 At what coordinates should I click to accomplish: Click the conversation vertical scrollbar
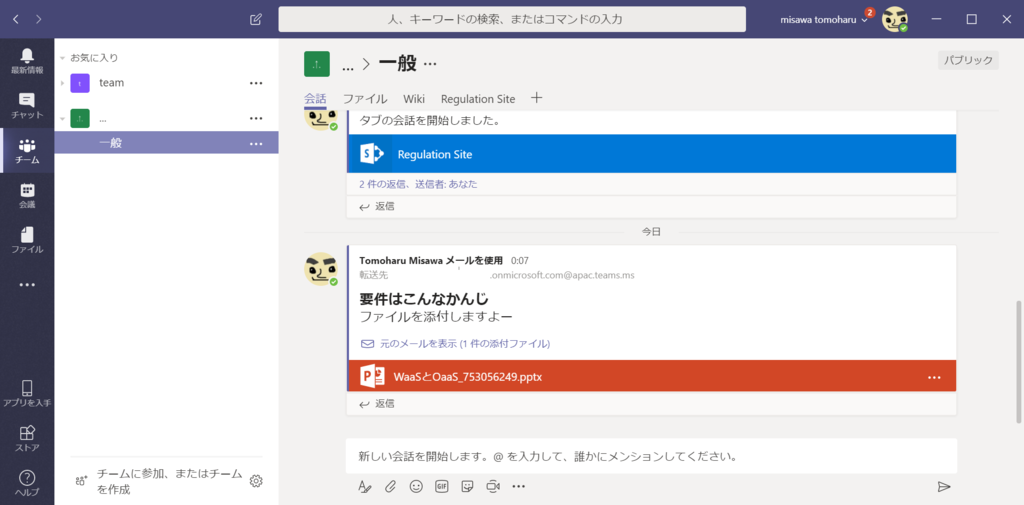click(1019, 362)
